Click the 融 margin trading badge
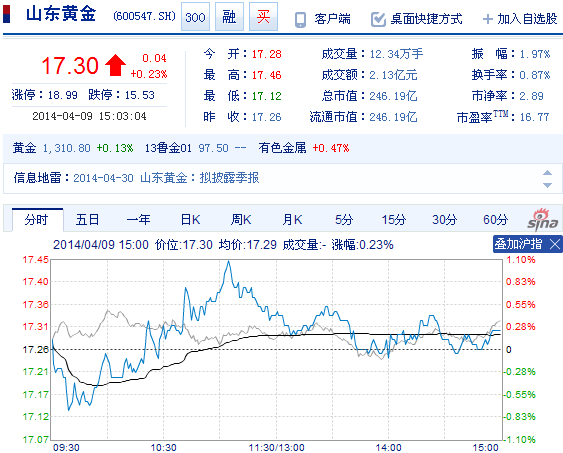 pyautogui.click(x=229, y=17)
